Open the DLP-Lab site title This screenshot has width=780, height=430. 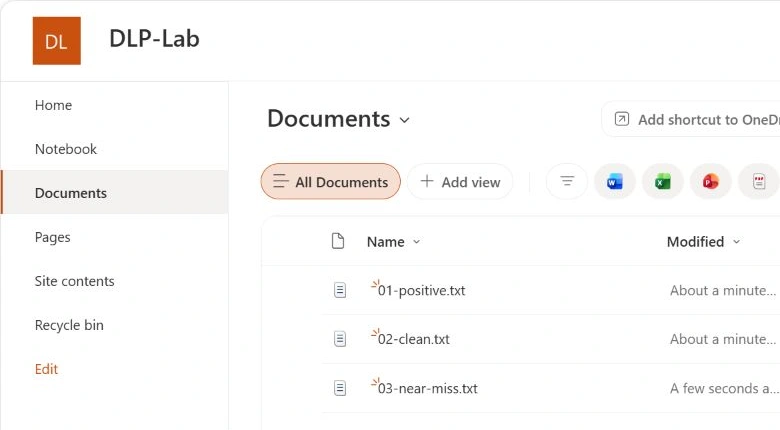click(x=154, y=39)
